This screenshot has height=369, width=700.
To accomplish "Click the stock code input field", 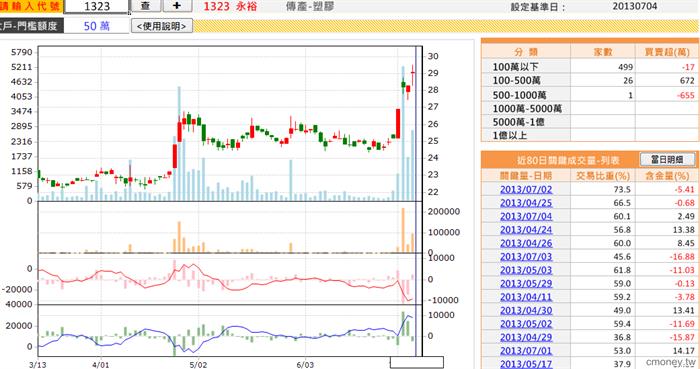I will click(96, 6).
